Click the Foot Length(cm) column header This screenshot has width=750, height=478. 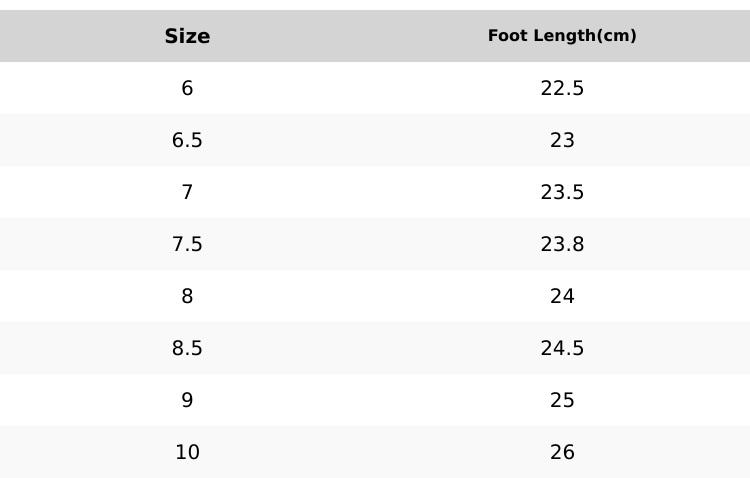pyautogui.click(x=562, y=36)
